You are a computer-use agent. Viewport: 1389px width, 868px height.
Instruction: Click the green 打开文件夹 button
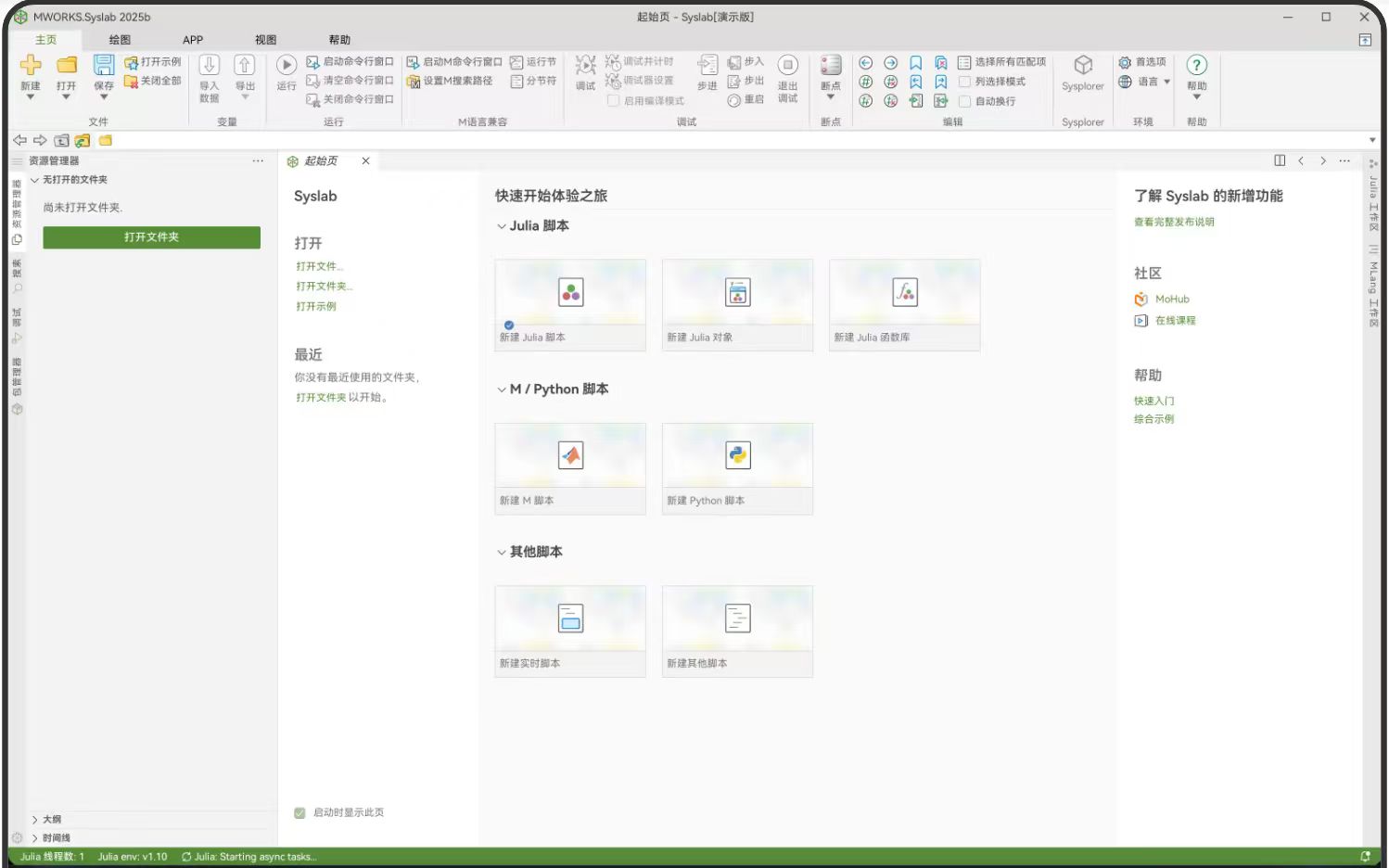[152, 237]
